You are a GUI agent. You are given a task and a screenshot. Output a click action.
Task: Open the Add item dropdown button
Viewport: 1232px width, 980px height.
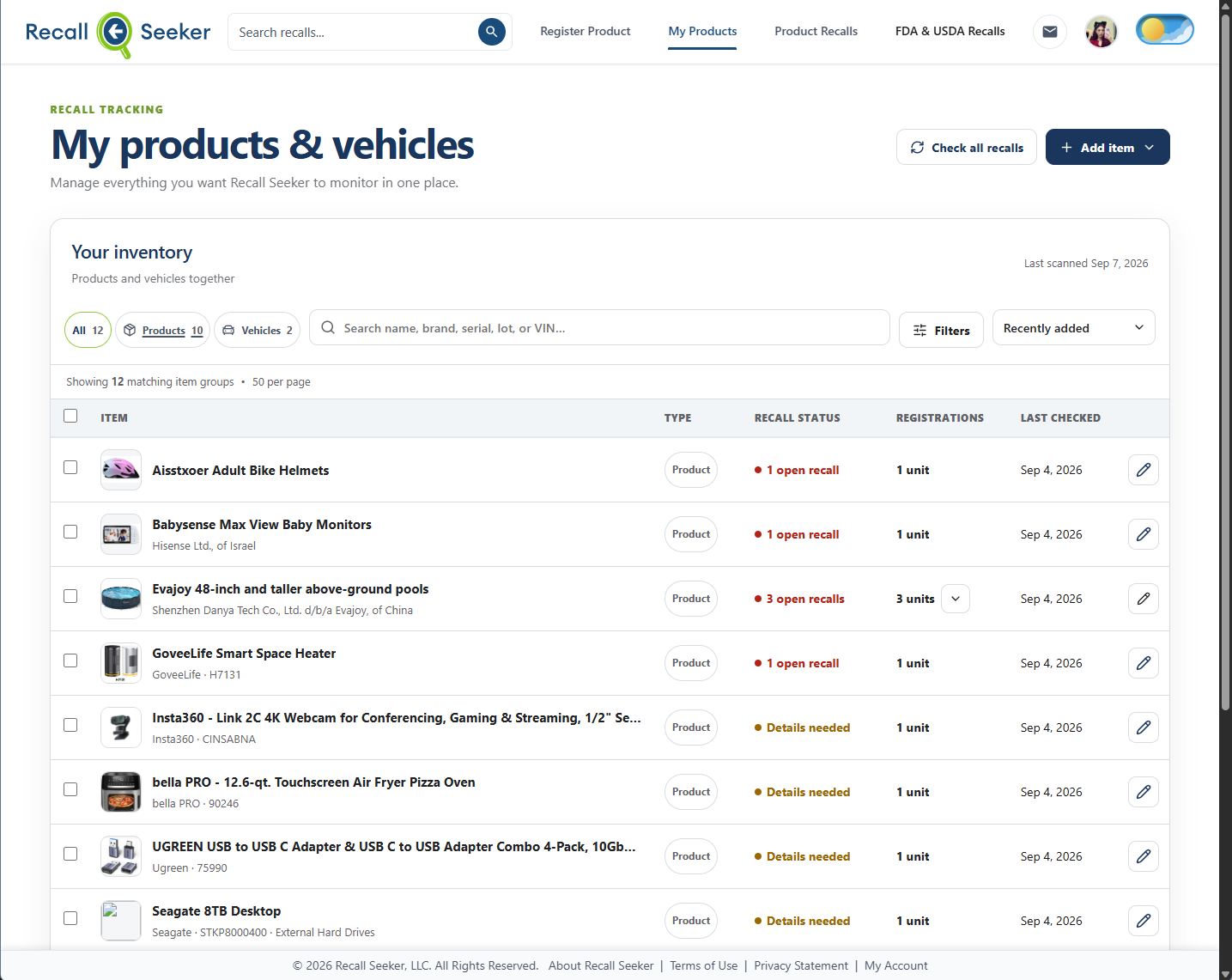(1108, 147)
